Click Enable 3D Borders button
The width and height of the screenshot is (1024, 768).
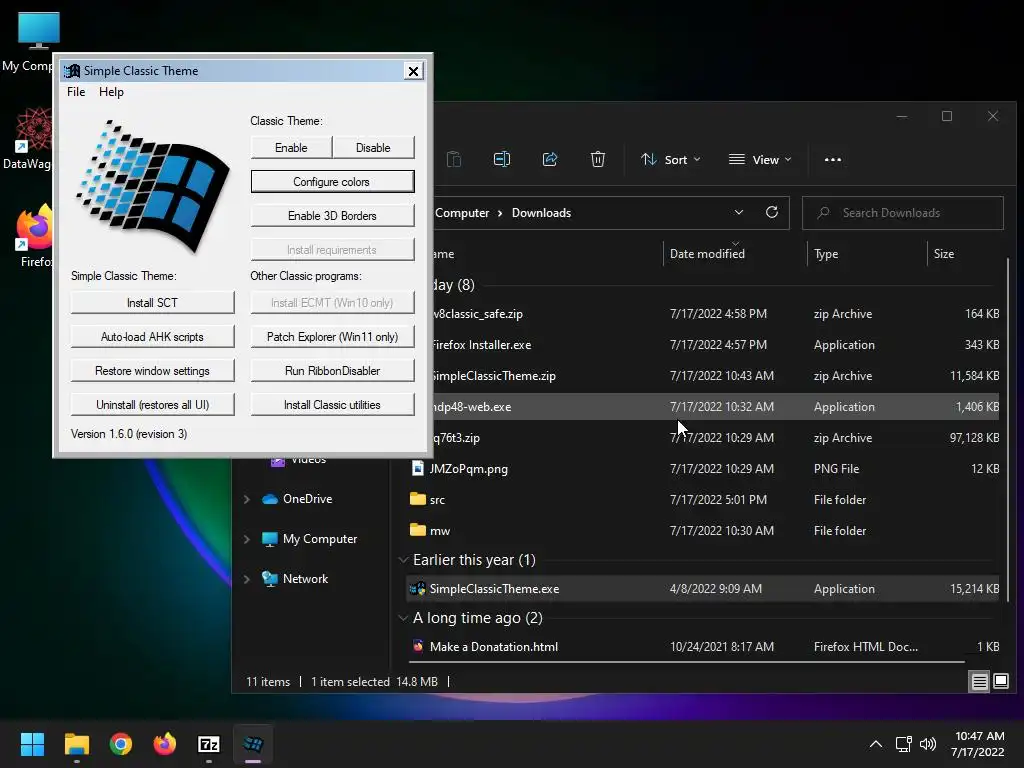(x=332, y=216)
